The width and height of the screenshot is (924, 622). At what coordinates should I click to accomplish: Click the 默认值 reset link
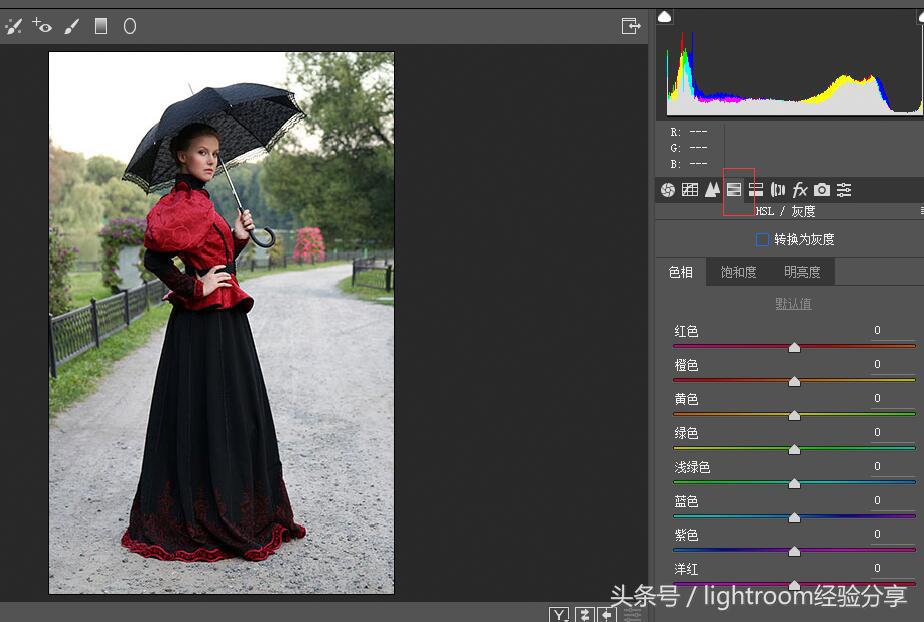pyautogui.click(x=793, y=303)
